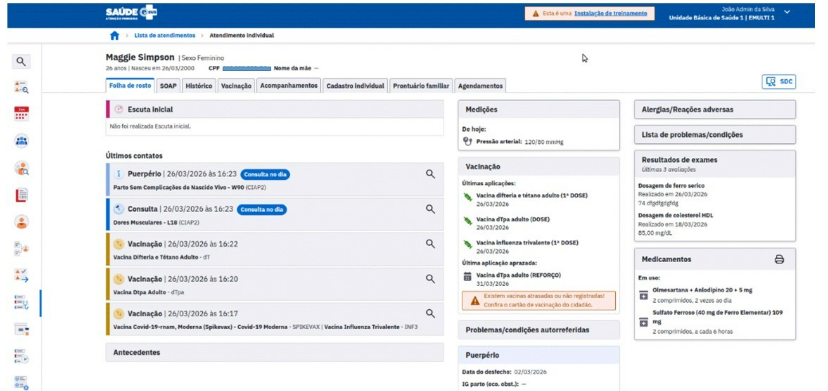Viewport: 828px width, 391px height.
Task: Expand the Antecedentes section
Action: 275,352
